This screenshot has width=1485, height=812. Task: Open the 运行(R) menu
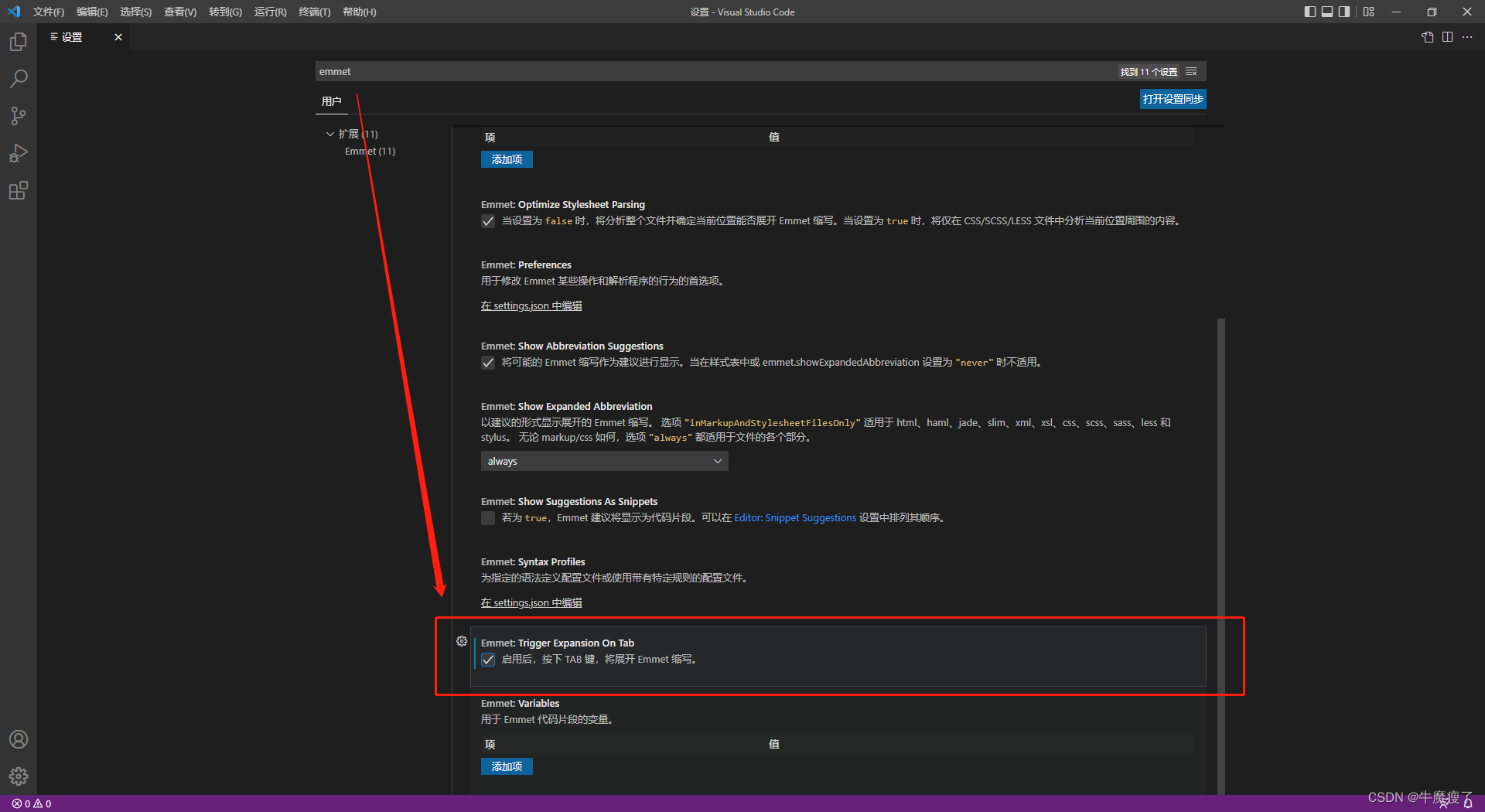[270, 12]
